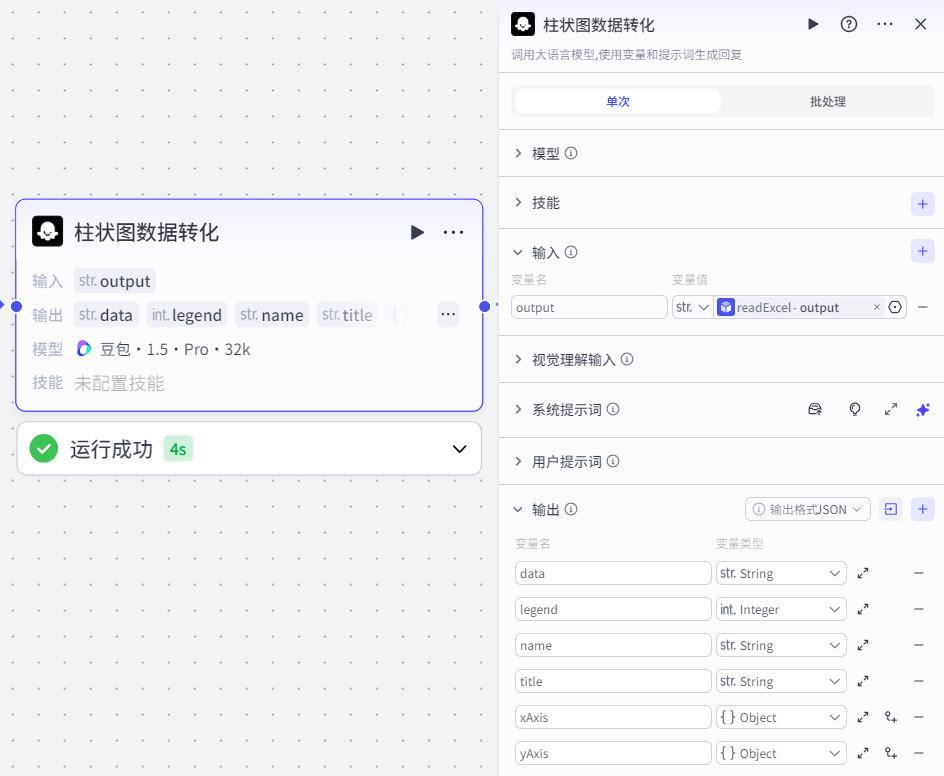Select the 单次 tab
This screenshot has width=944, height=776.
click(617, 100)
